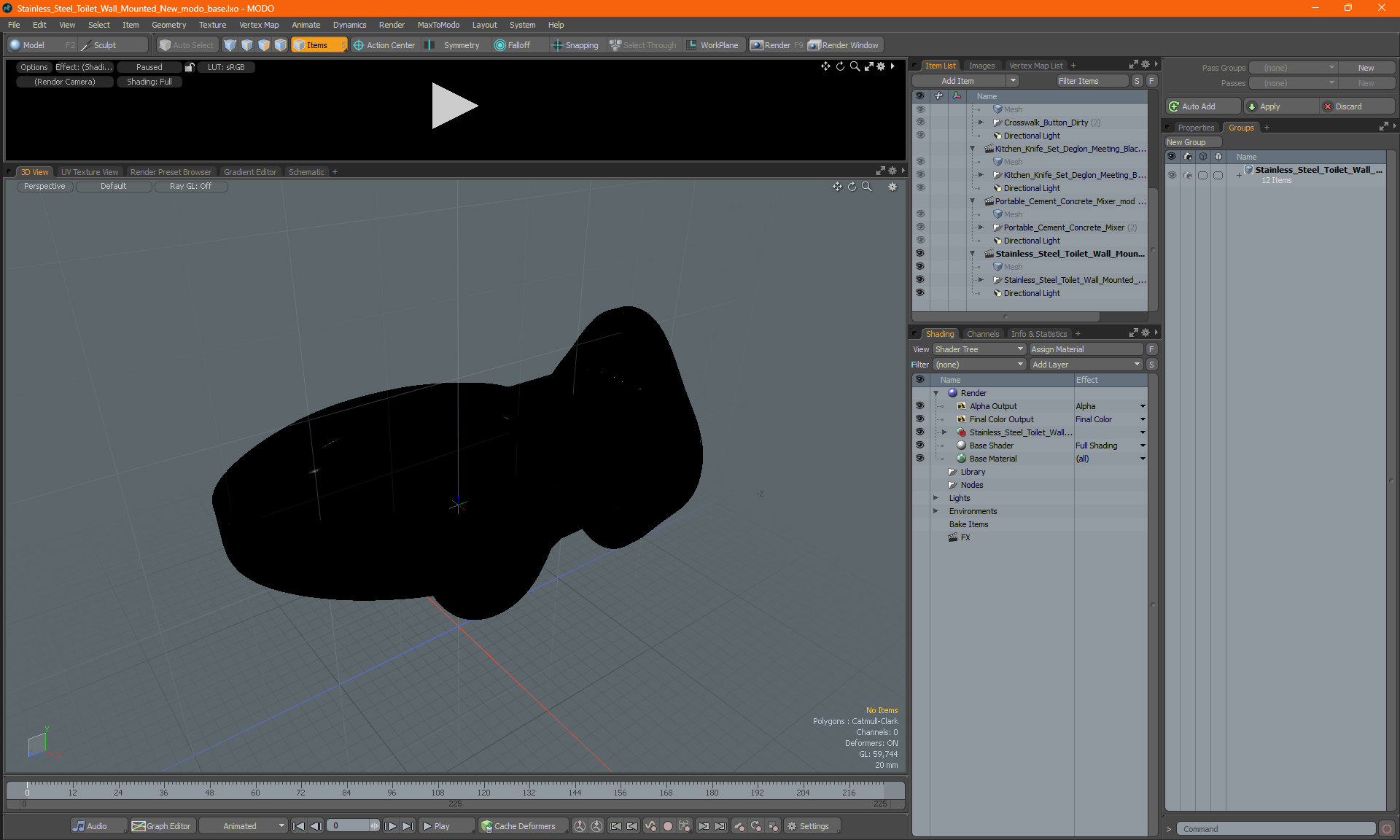Start the render preview with the large play arrow

click(x=454, y=106)
